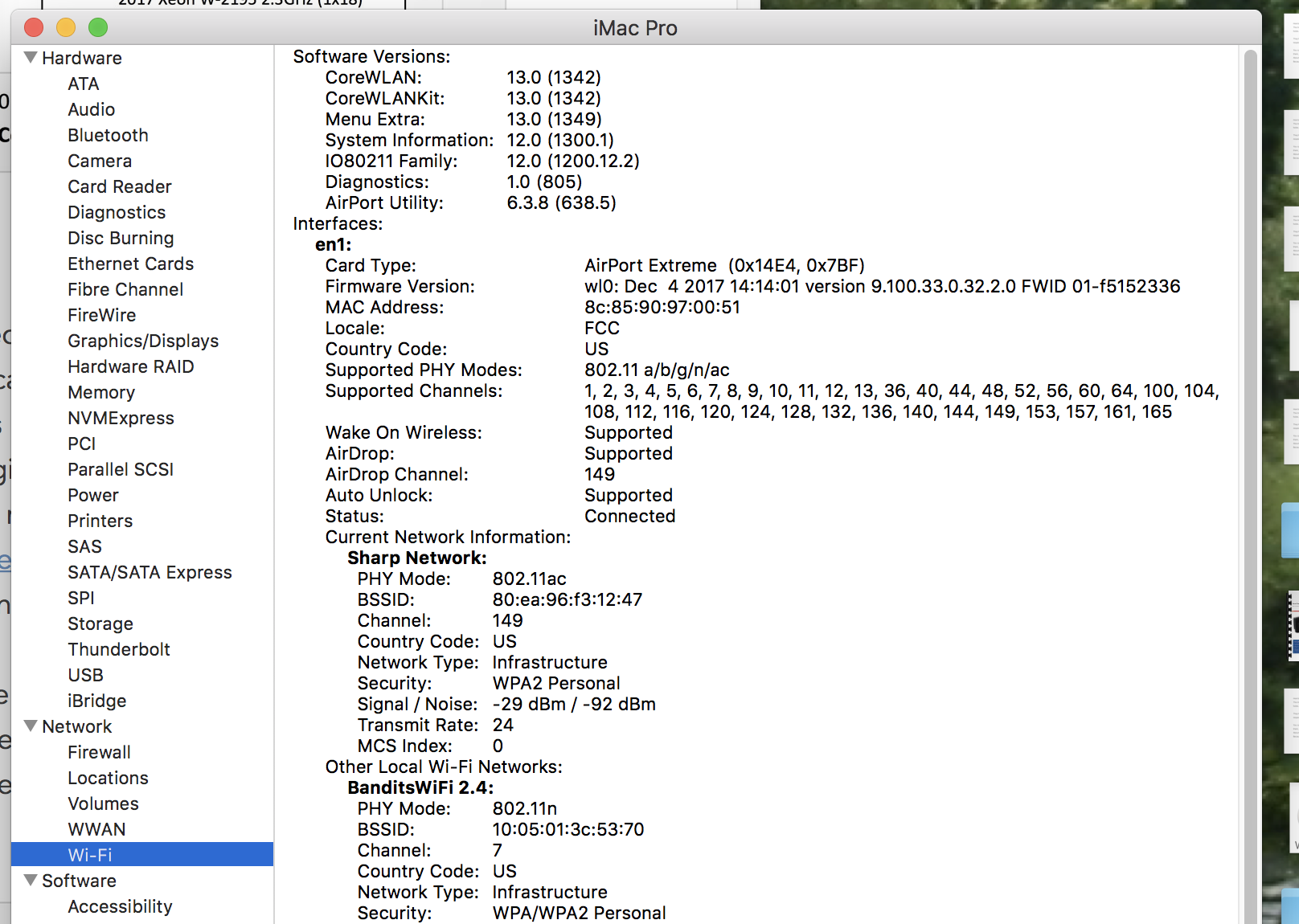
Task: Click the Status value Connected
Action: pyautogui.click(x=630, y=516)
